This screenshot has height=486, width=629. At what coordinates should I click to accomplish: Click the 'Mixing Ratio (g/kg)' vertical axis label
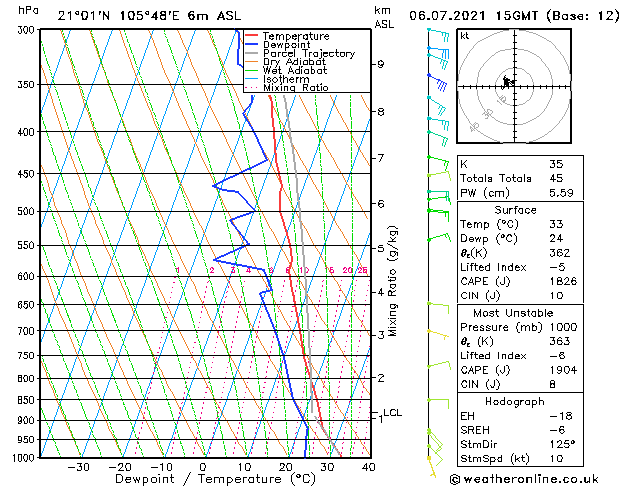pyautogui.click(x=392, y=281)
